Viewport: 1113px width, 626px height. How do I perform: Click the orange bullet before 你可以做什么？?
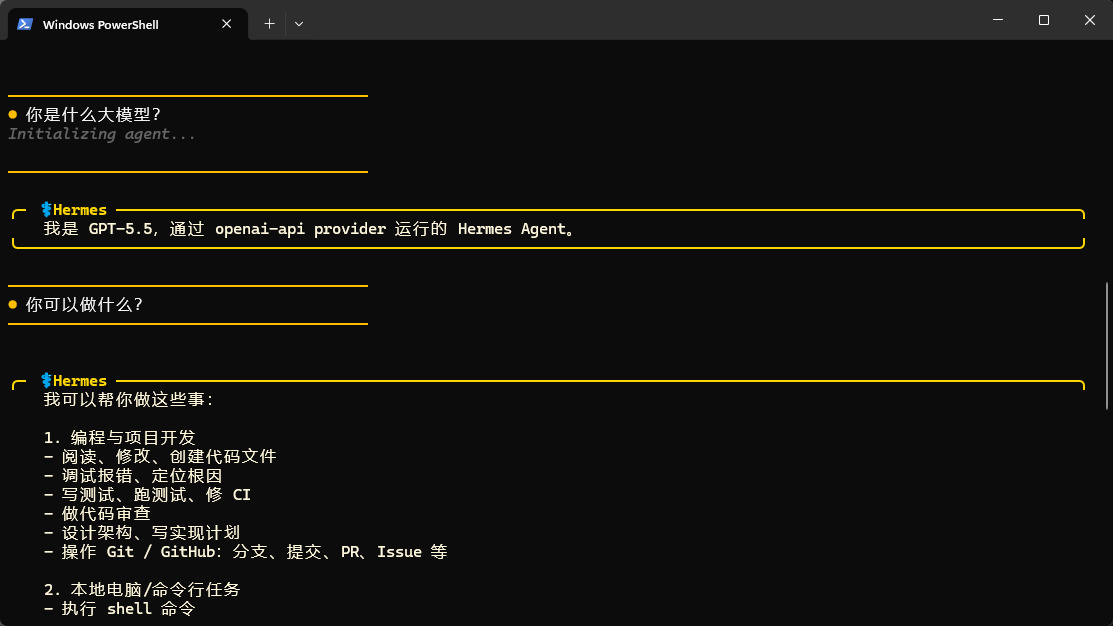pyautogui.click(x=13, y=304)
